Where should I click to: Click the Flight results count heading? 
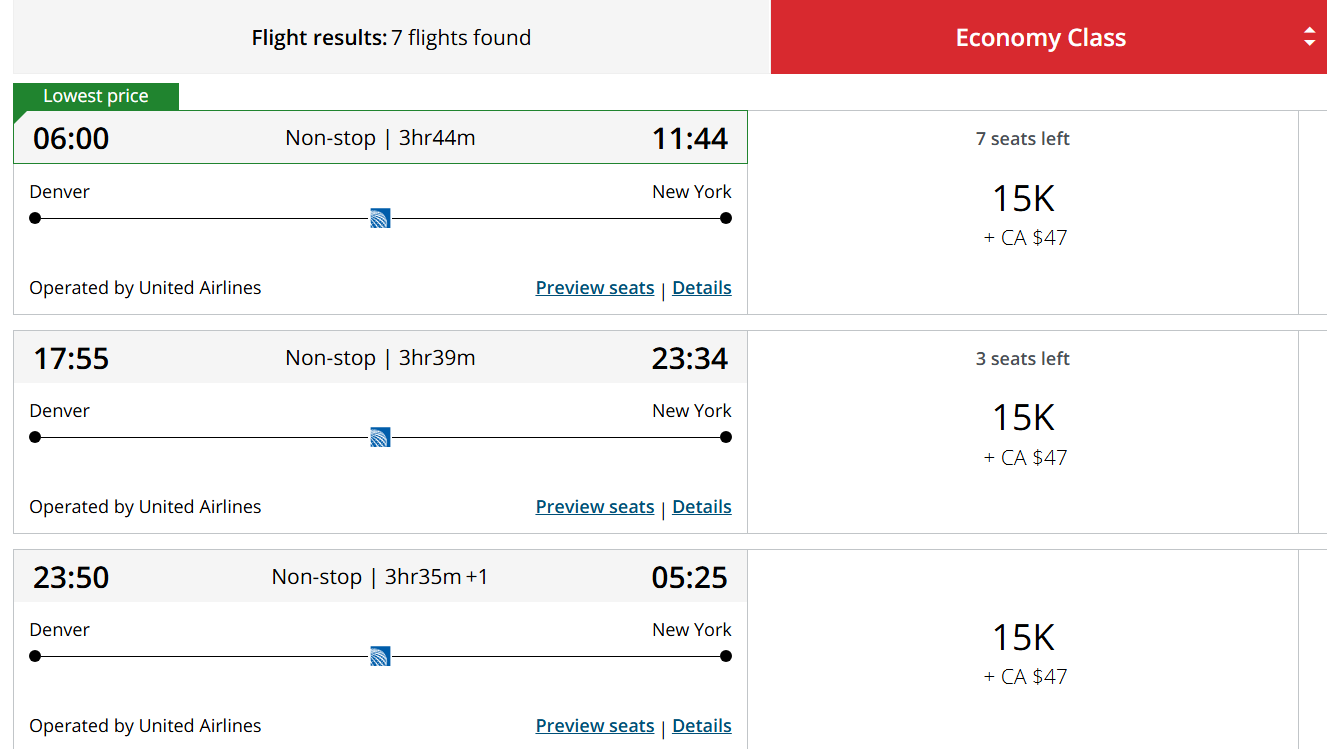(391, 38)
